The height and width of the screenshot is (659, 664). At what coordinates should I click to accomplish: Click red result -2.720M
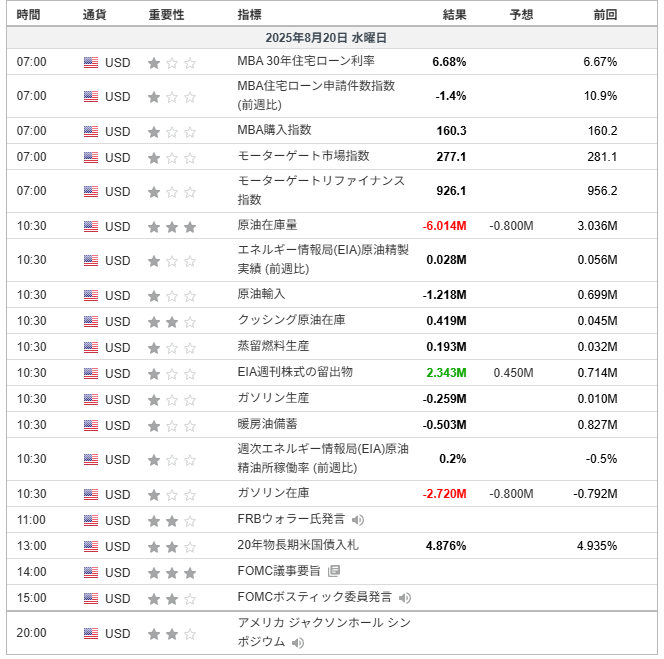(444, 494)
